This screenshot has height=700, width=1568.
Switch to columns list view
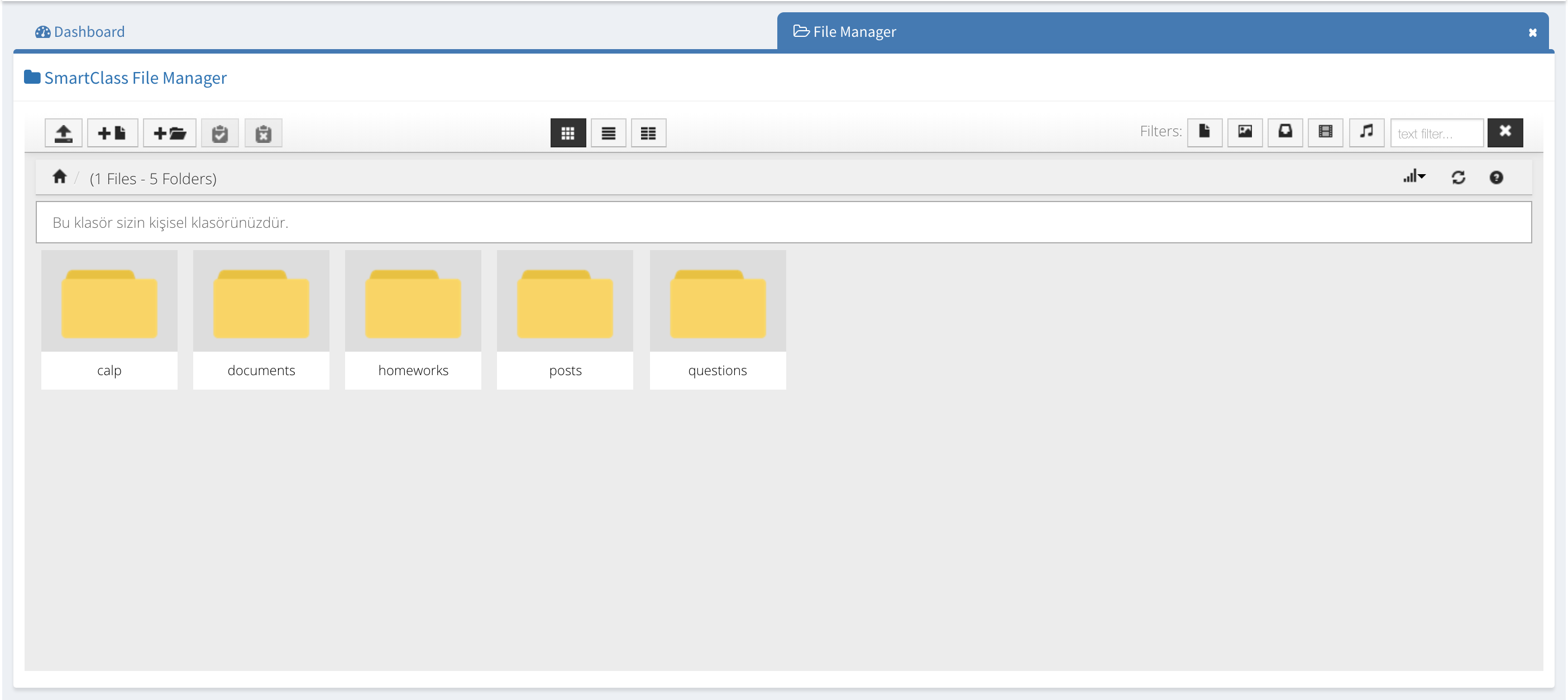coord(648,133)
